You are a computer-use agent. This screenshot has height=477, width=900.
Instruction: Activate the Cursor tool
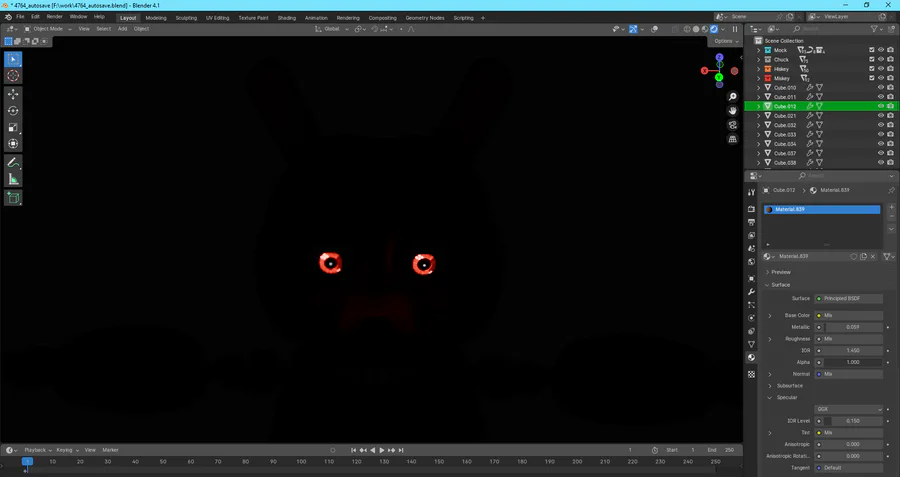13,76
